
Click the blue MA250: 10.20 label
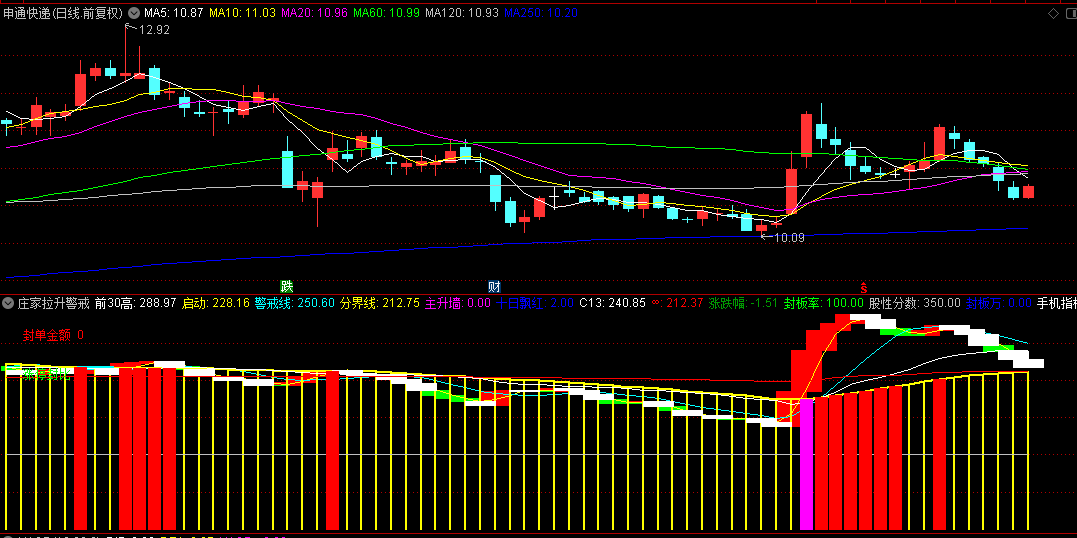tap(541, 13)
